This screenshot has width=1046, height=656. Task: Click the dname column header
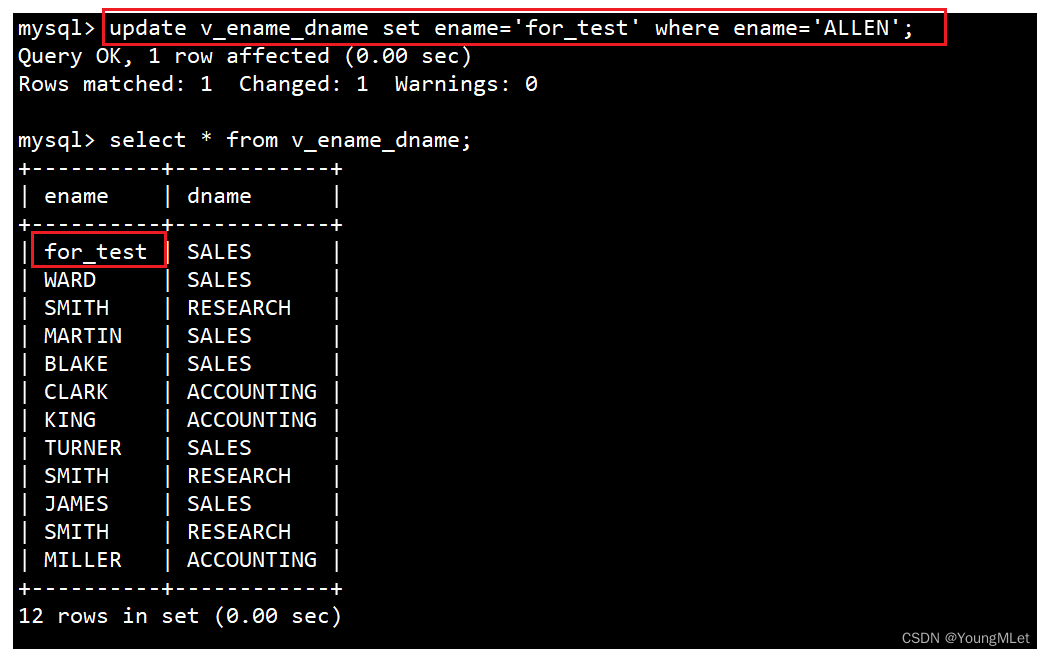coord(219,196)
